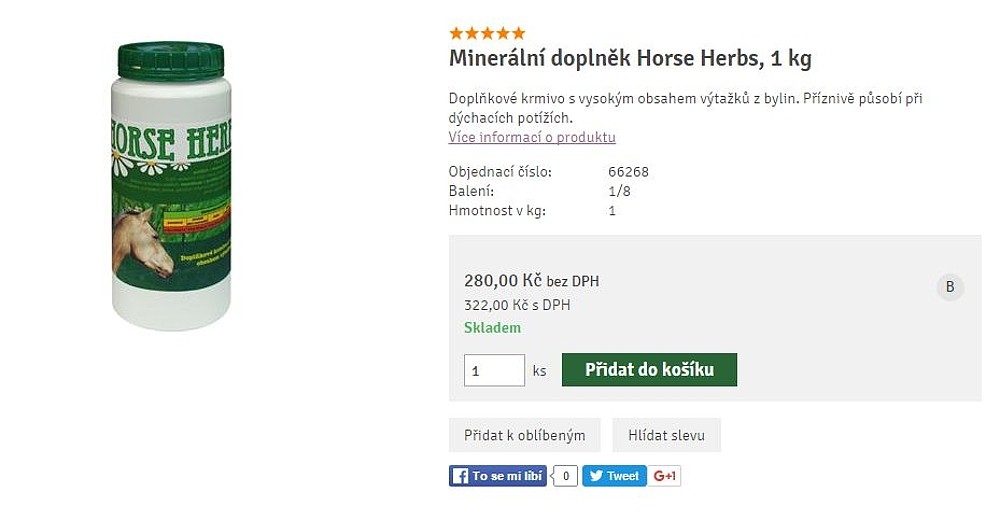Click the Facebook like counter showing 0

(x=565, y=476)
